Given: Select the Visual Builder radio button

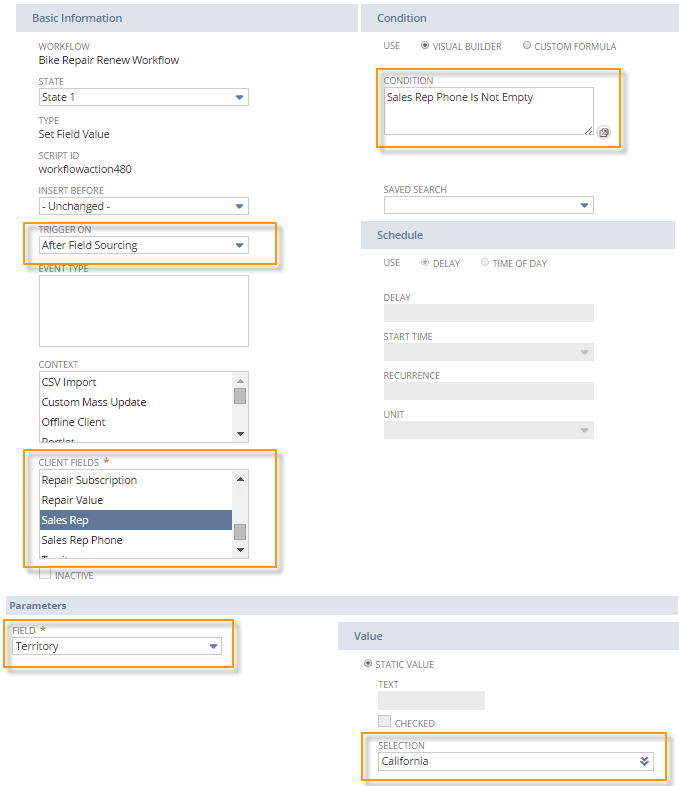Looking at the screenshot, I should click(x=425, y=46).
